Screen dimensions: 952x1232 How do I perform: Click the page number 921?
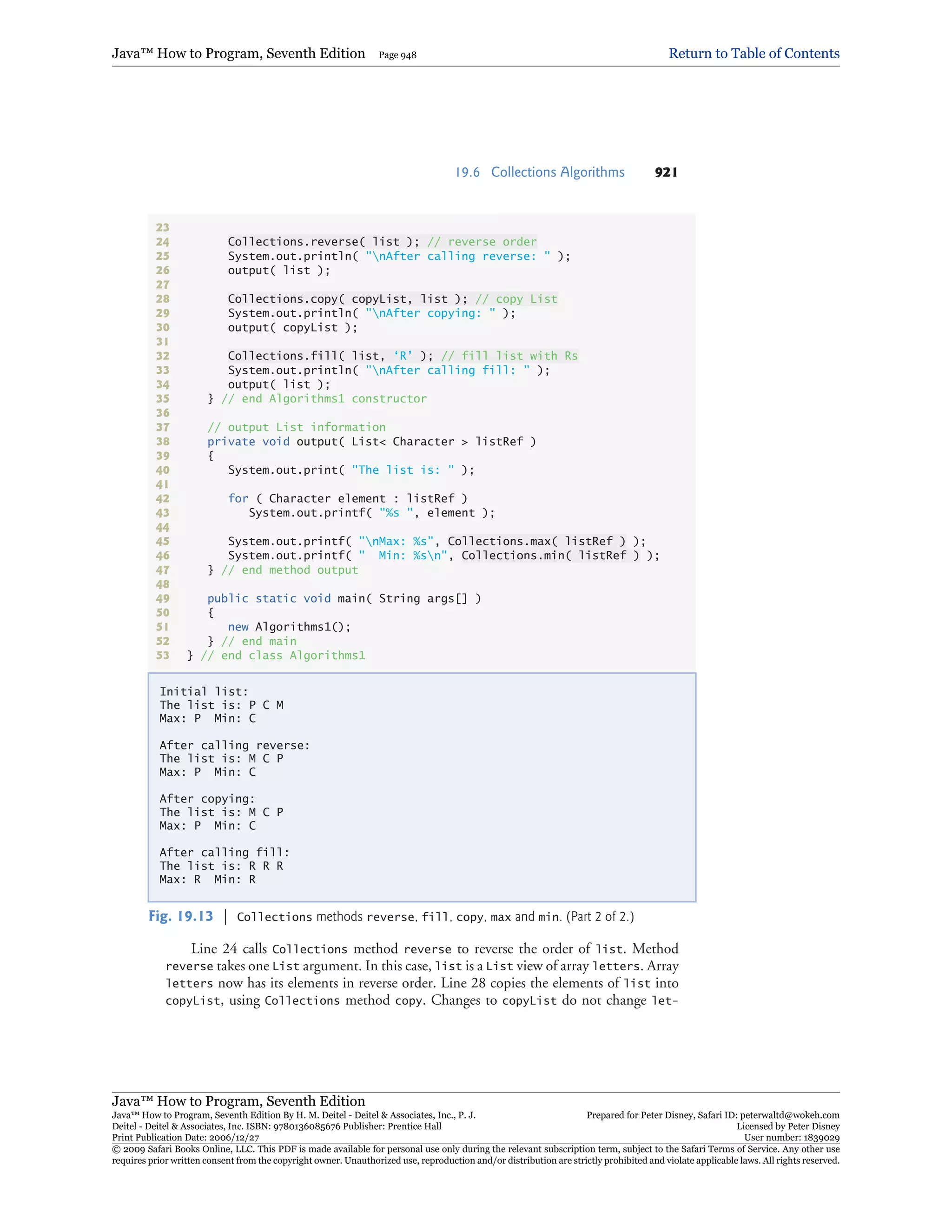pyautogui.click(x=666, y=172)
